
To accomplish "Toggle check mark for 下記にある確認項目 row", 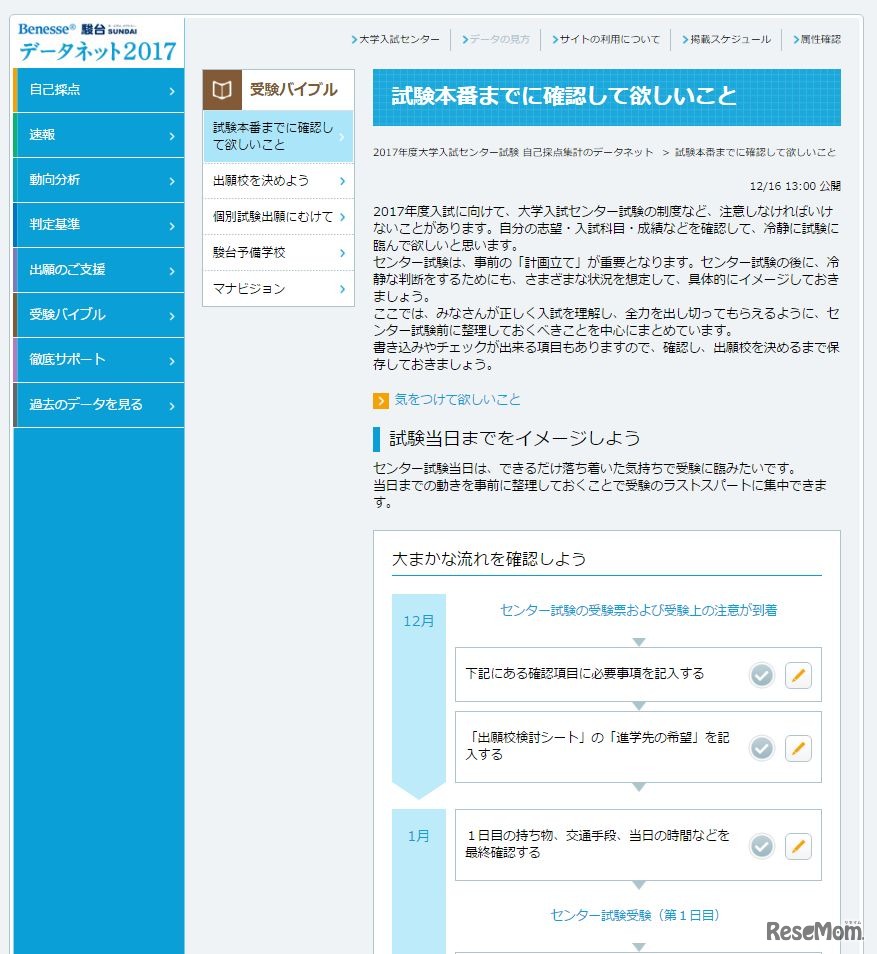I will point(761,675).
